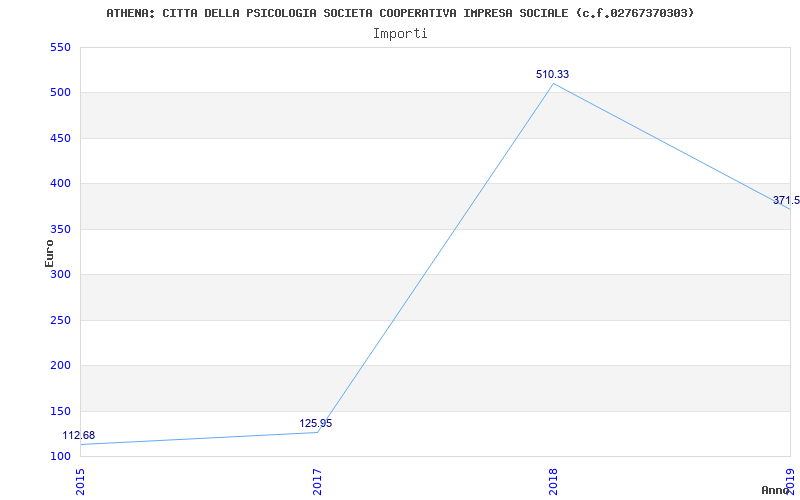Select the 2015 x-axis label
The width and height of the screenshot is (800, 500).
80,482
